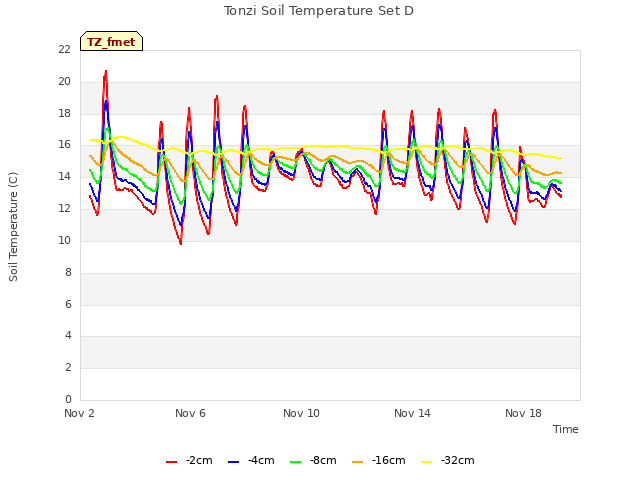This screenshot has height=480, width=640.
Task: Click the 14 y-axis tick label
Action: tap(64, 176)
